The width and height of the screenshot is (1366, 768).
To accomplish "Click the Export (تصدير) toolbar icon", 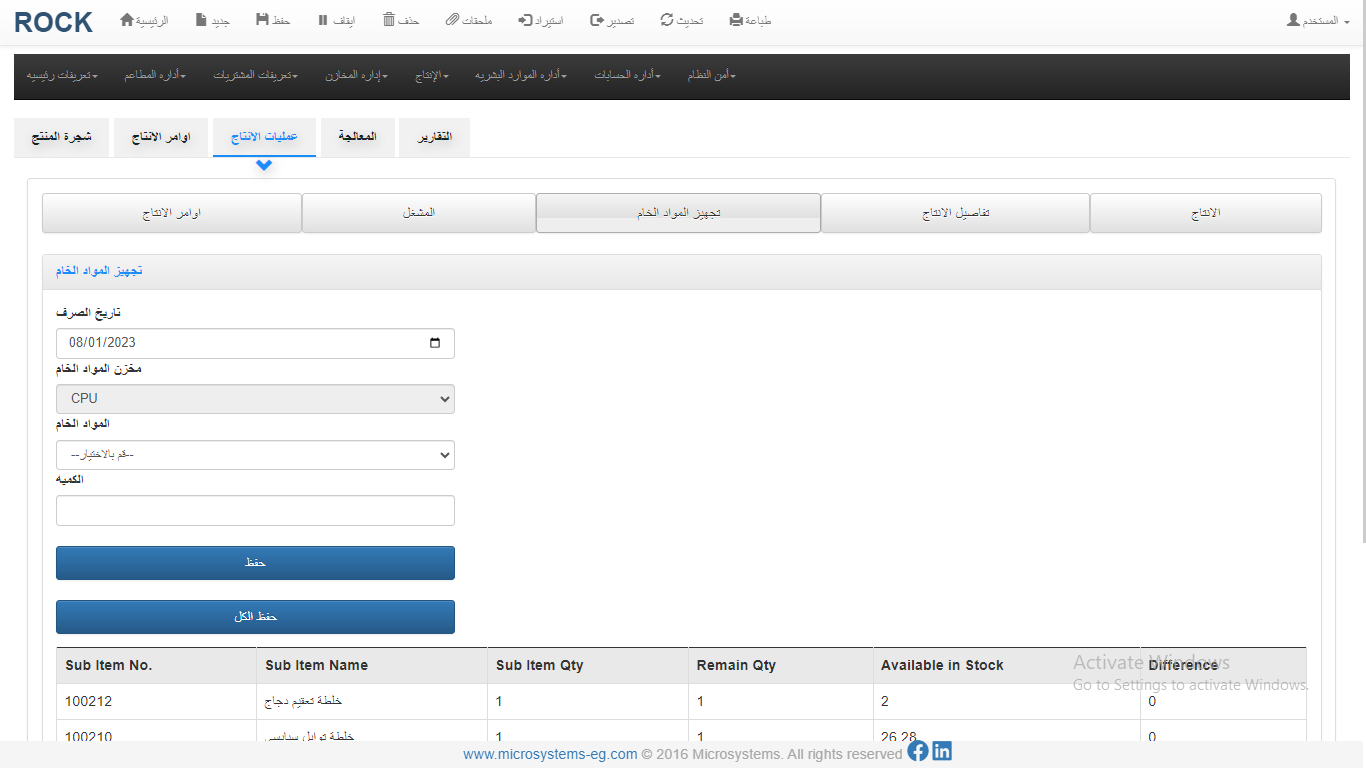I will 597,20.
